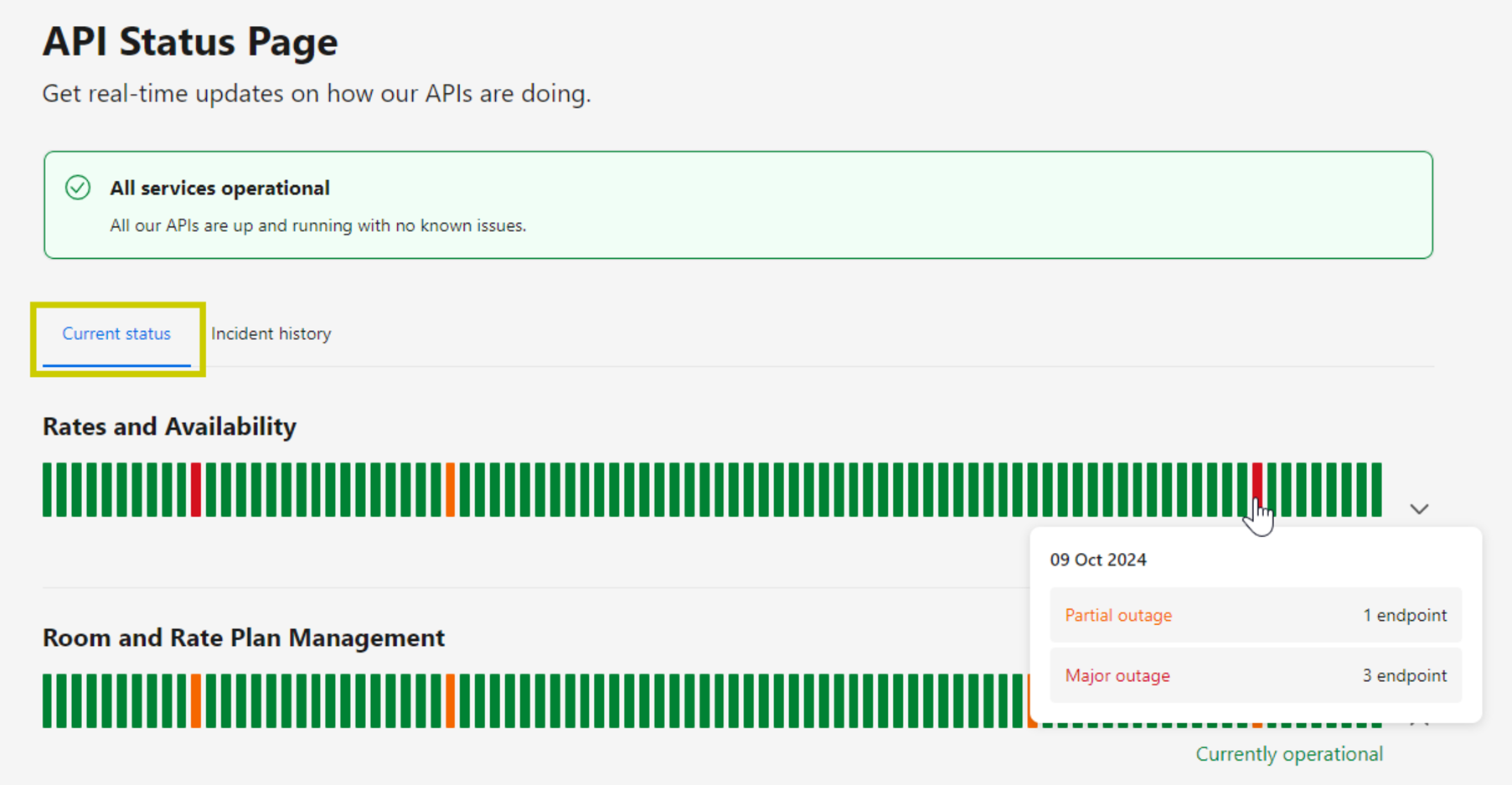Click second orange bar in Room and Rate Plan Management
The image size is (1512, 785).
450,701
